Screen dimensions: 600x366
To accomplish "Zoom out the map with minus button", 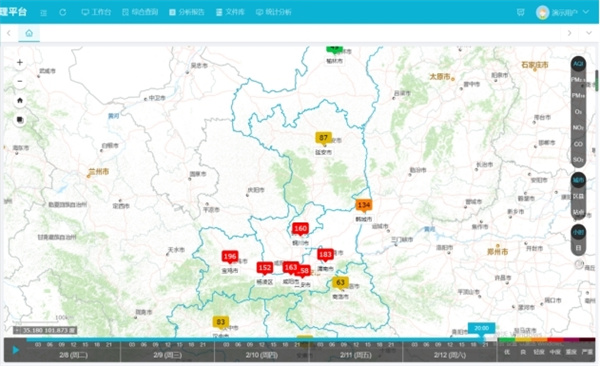I will 20,81.
